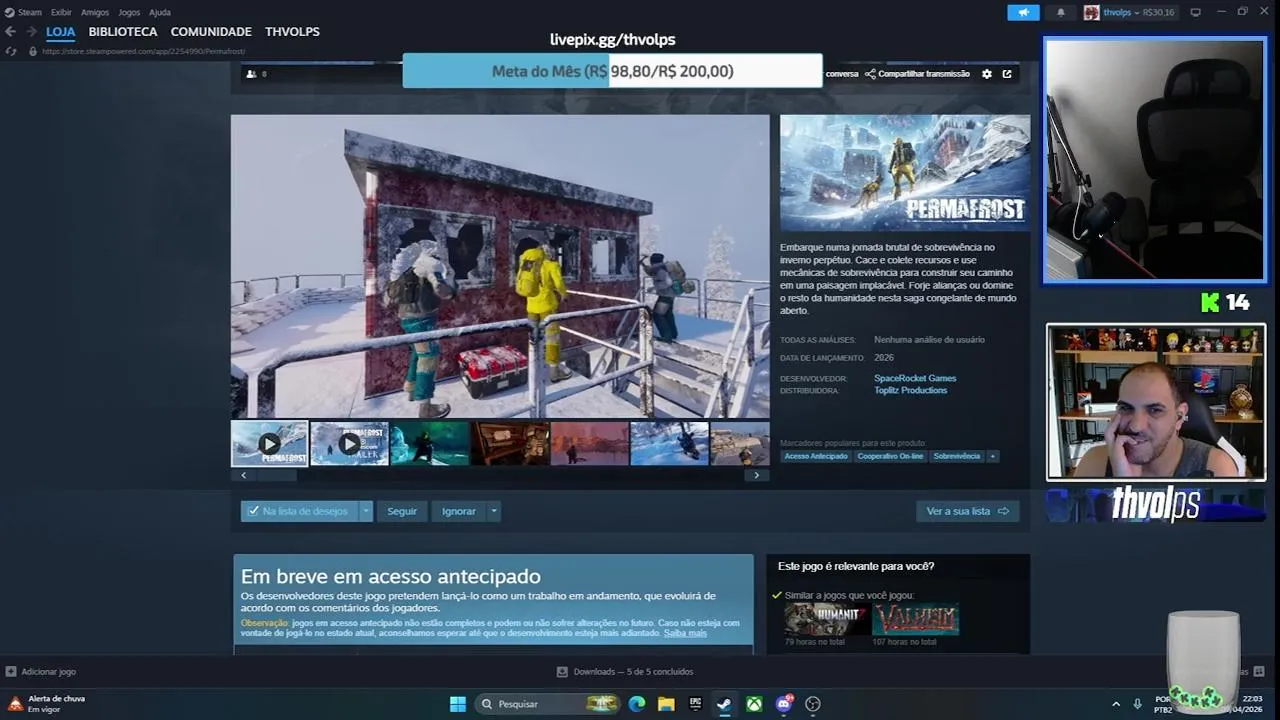Reload the store page with refresh icon
The height and width of the screenshot is (720, 1280).
pyautogui.click(x=11, y=51)
